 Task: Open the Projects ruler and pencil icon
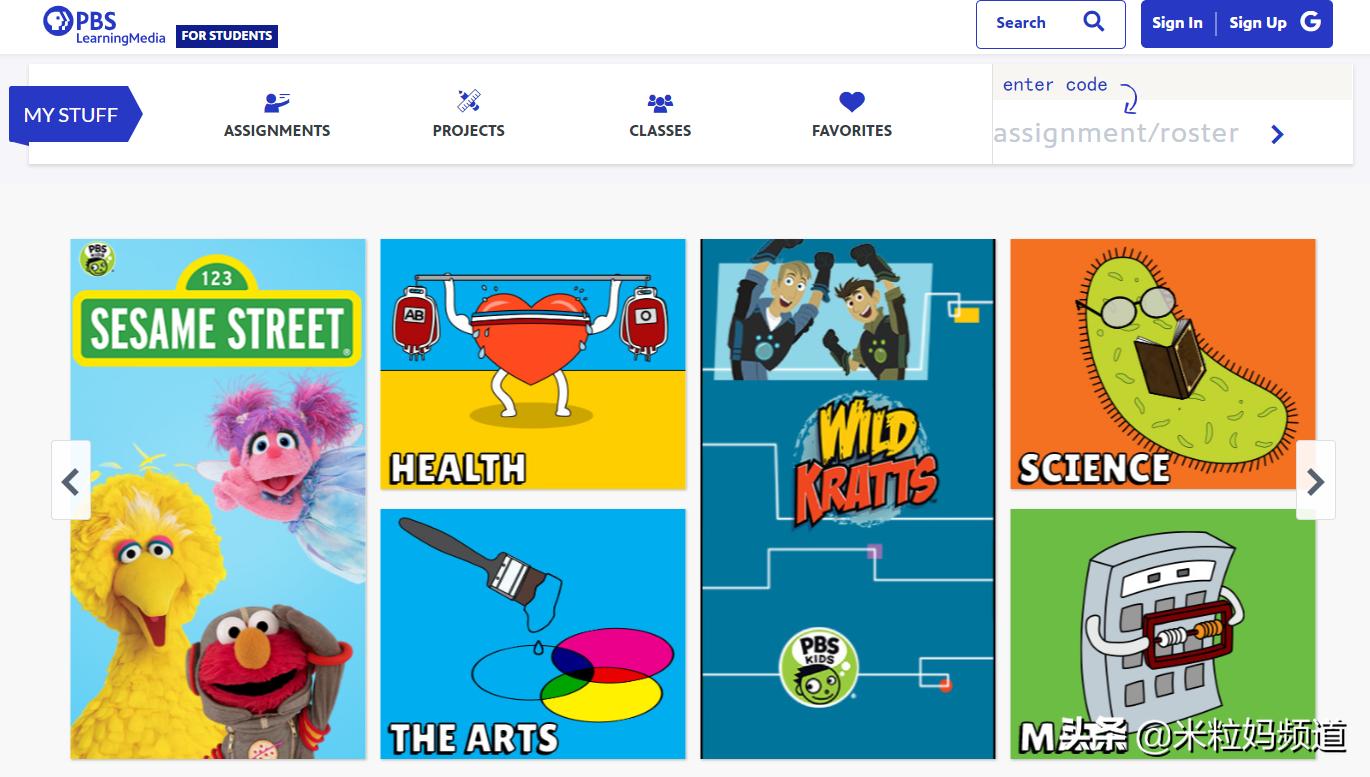tap(469, 101)
